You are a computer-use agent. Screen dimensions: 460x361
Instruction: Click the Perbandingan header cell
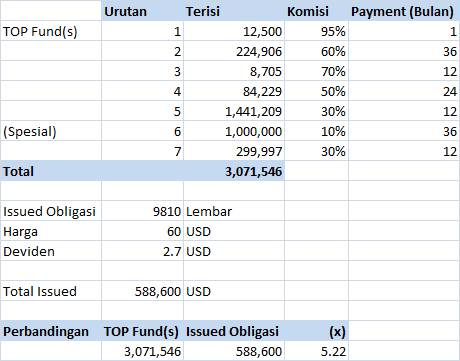click(51, 331)
